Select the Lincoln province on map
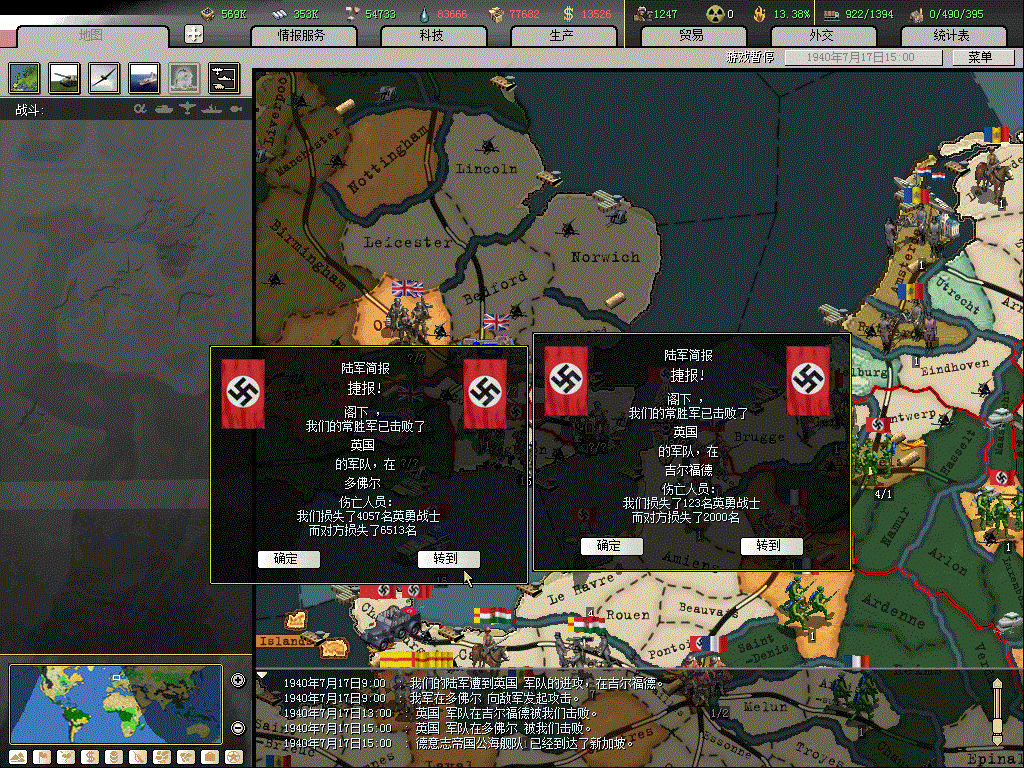 [487, 168]
